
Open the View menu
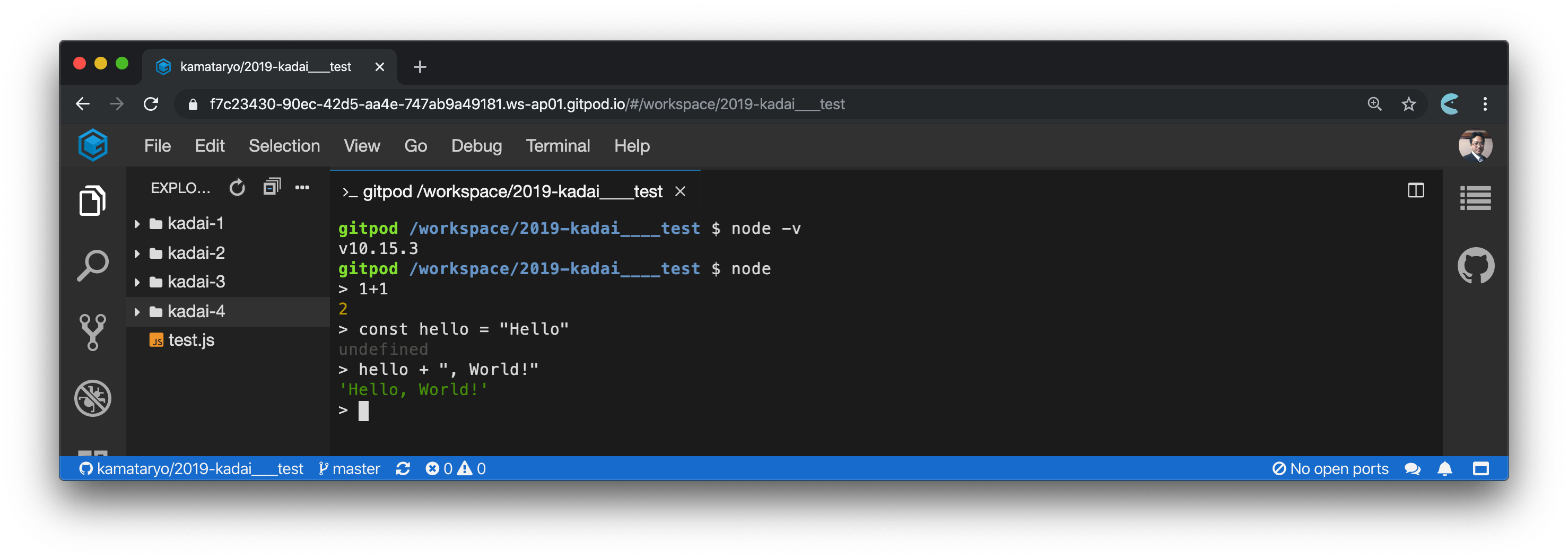pyautogui.click(x=362, y=146)
